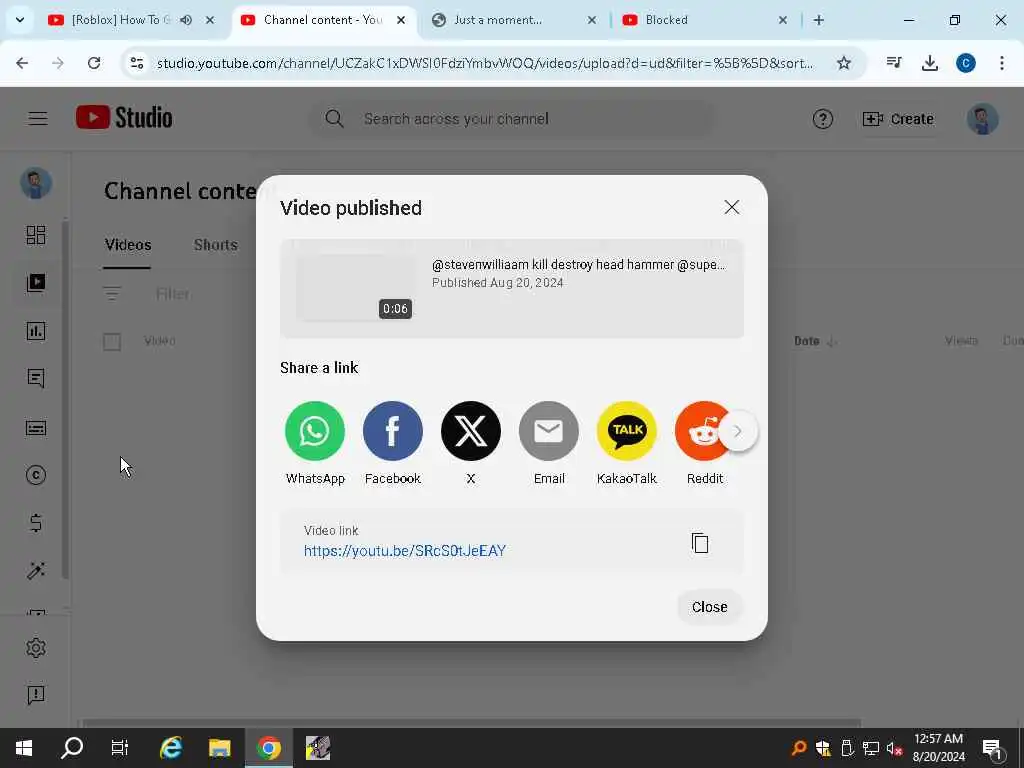Share video link via WhatsApp icon
The height and width of the screenshot is (768, 1024).
tap(315, 431)
